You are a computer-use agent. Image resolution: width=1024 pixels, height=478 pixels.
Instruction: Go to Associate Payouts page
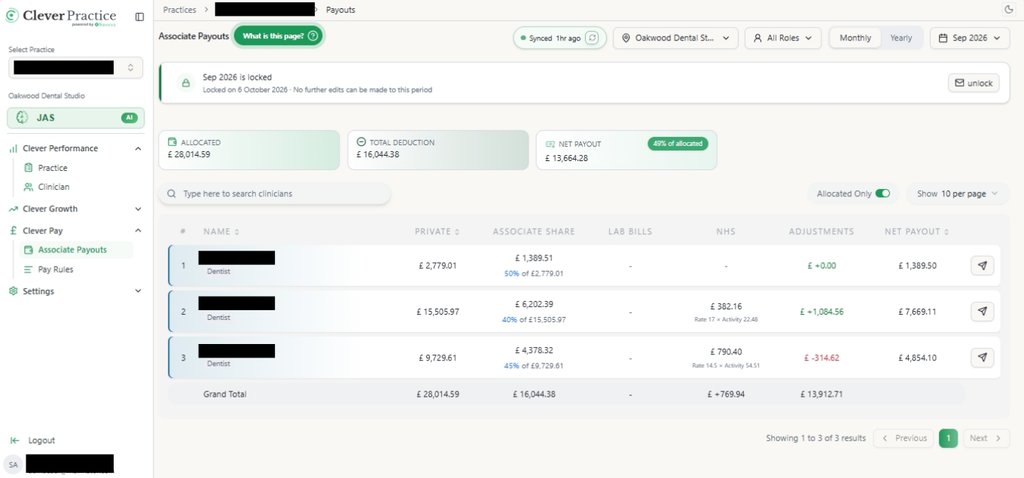[76, 249]
